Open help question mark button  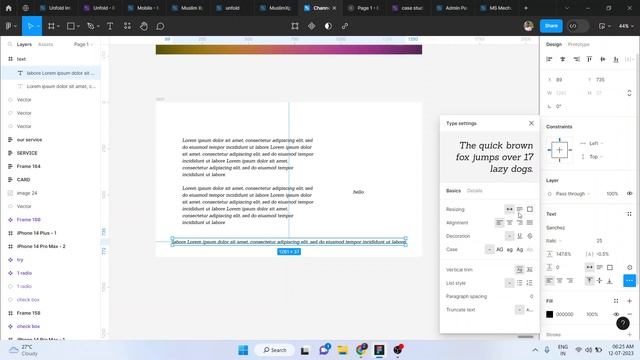pos(623,323)
